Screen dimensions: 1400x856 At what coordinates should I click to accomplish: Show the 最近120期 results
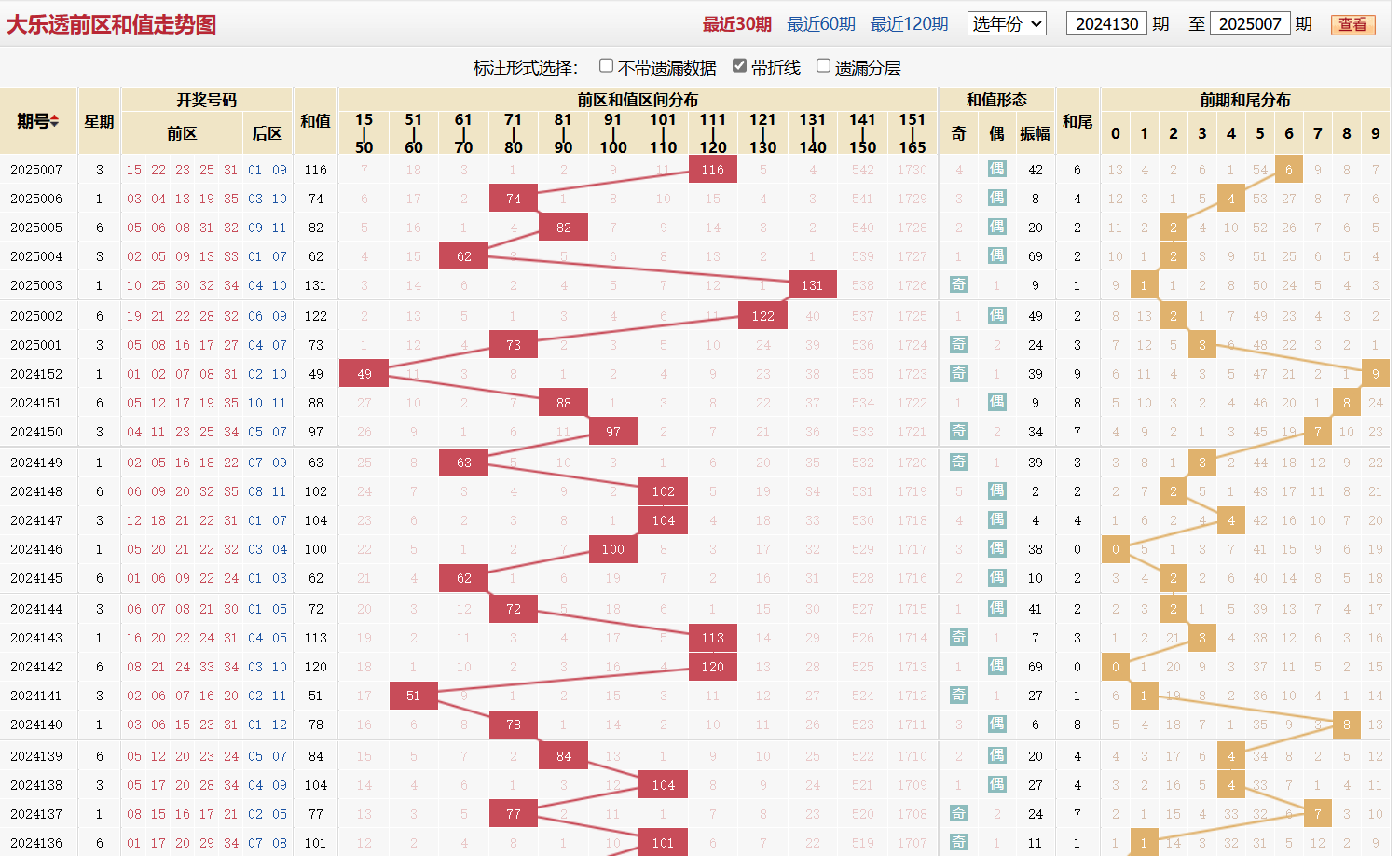pos(909,24)
